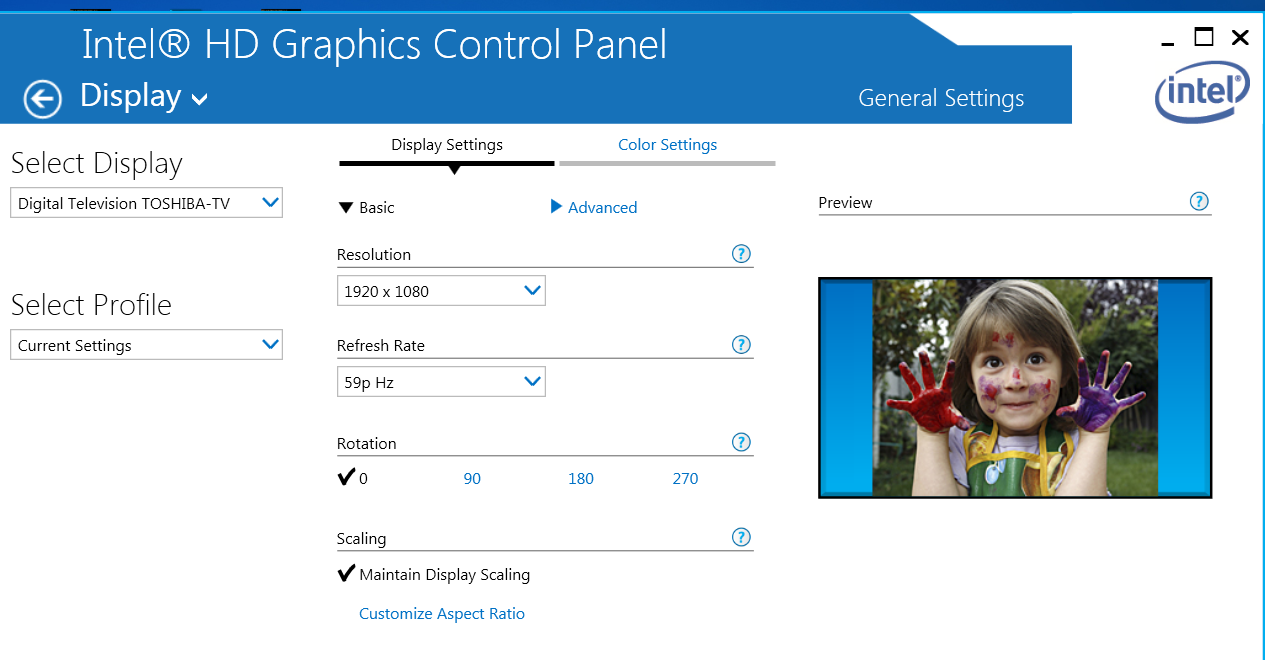Click the preview image of the child
The width and height of the screenshot is (1265, 660).
[1015, 387]
